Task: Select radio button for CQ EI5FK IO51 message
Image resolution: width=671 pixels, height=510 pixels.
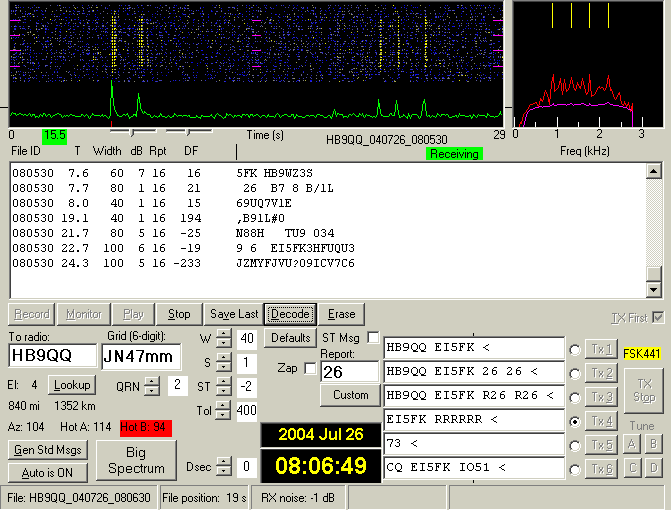Action: point(575,468)
